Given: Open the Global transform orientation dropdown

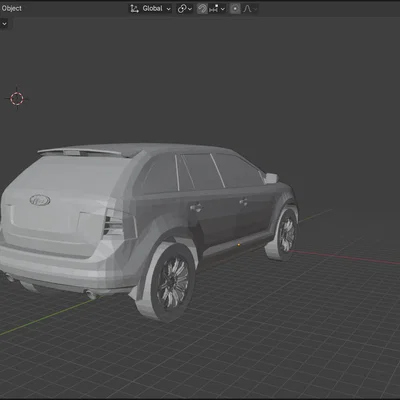Looking at the screenshot, I should (x=151, y=9).
